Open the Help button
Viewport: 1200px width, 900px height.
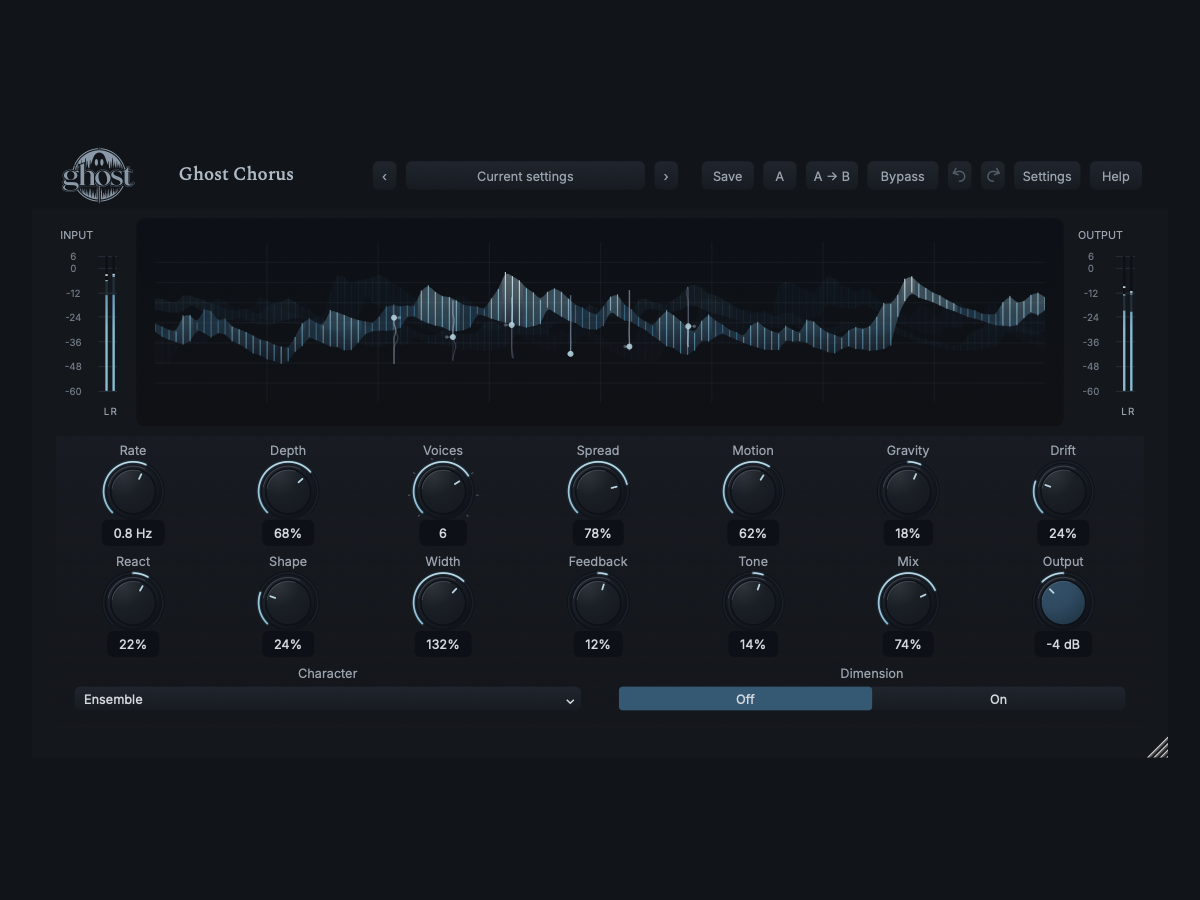1116,176
